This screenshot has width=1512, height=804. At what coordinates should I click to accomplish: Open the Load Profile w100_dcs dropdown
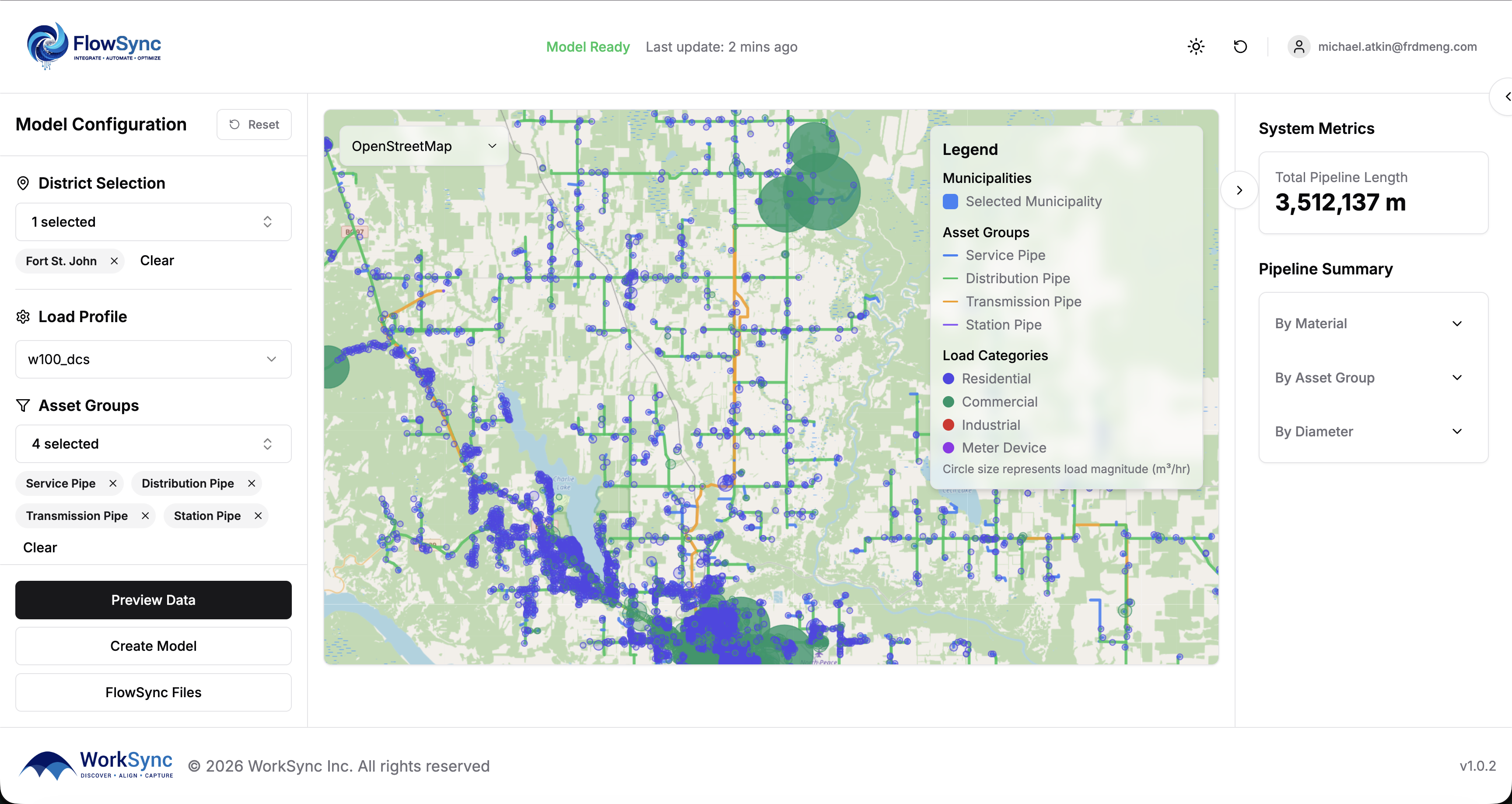coord(153,359)
